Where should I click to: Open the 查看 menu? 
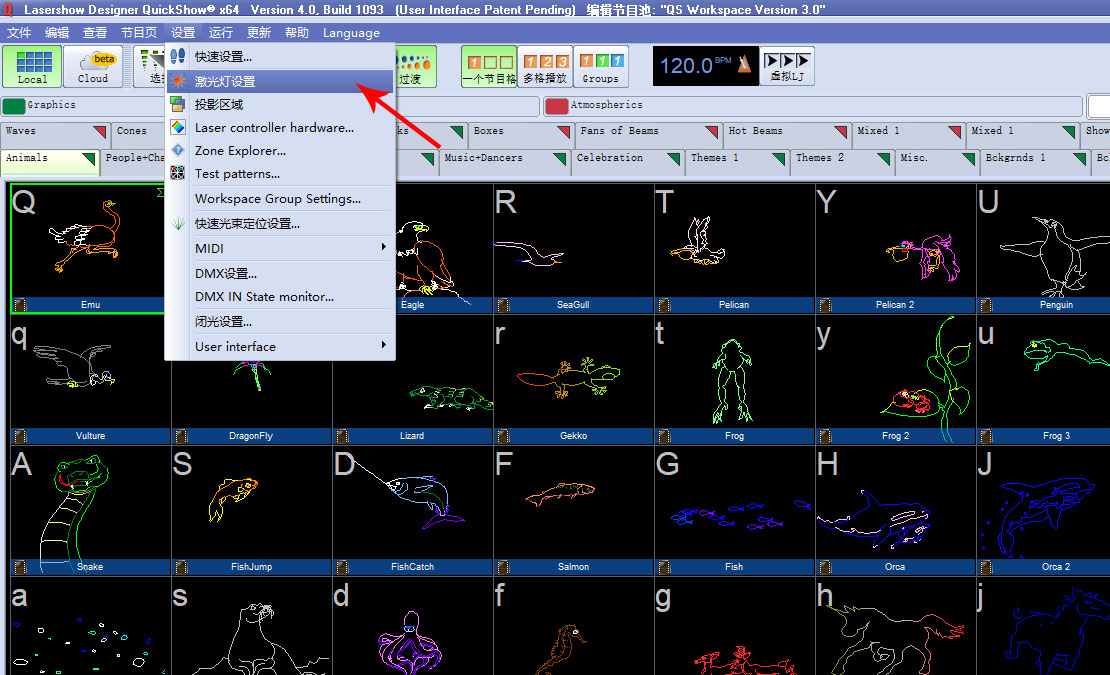(x=95, y=33)
